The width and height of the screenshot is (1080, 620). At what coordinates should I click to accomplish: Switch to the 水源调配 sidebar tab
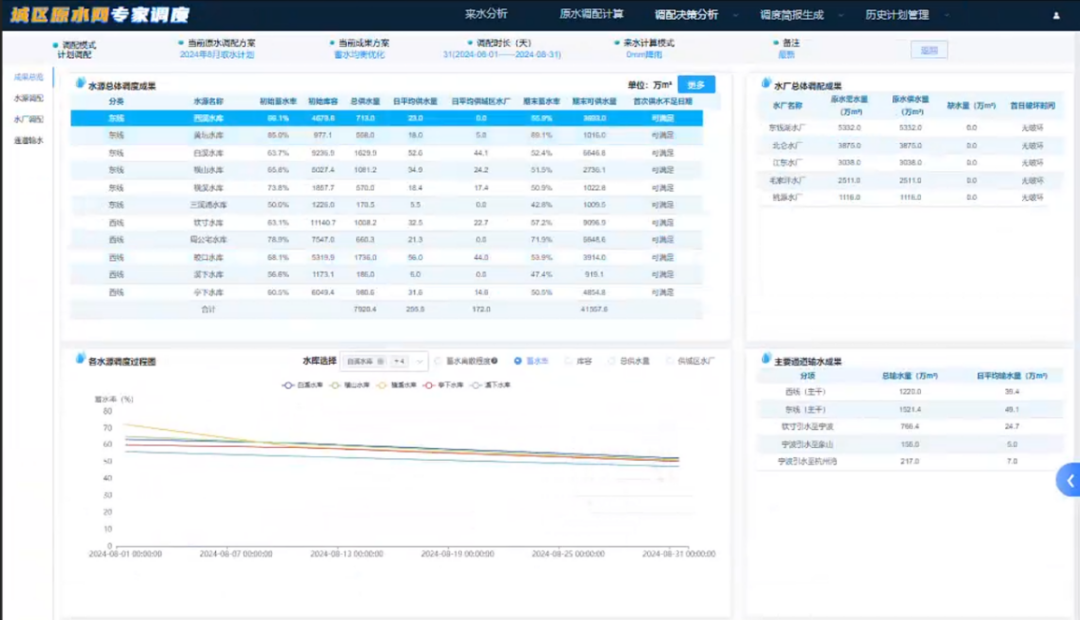coord(28,98)
